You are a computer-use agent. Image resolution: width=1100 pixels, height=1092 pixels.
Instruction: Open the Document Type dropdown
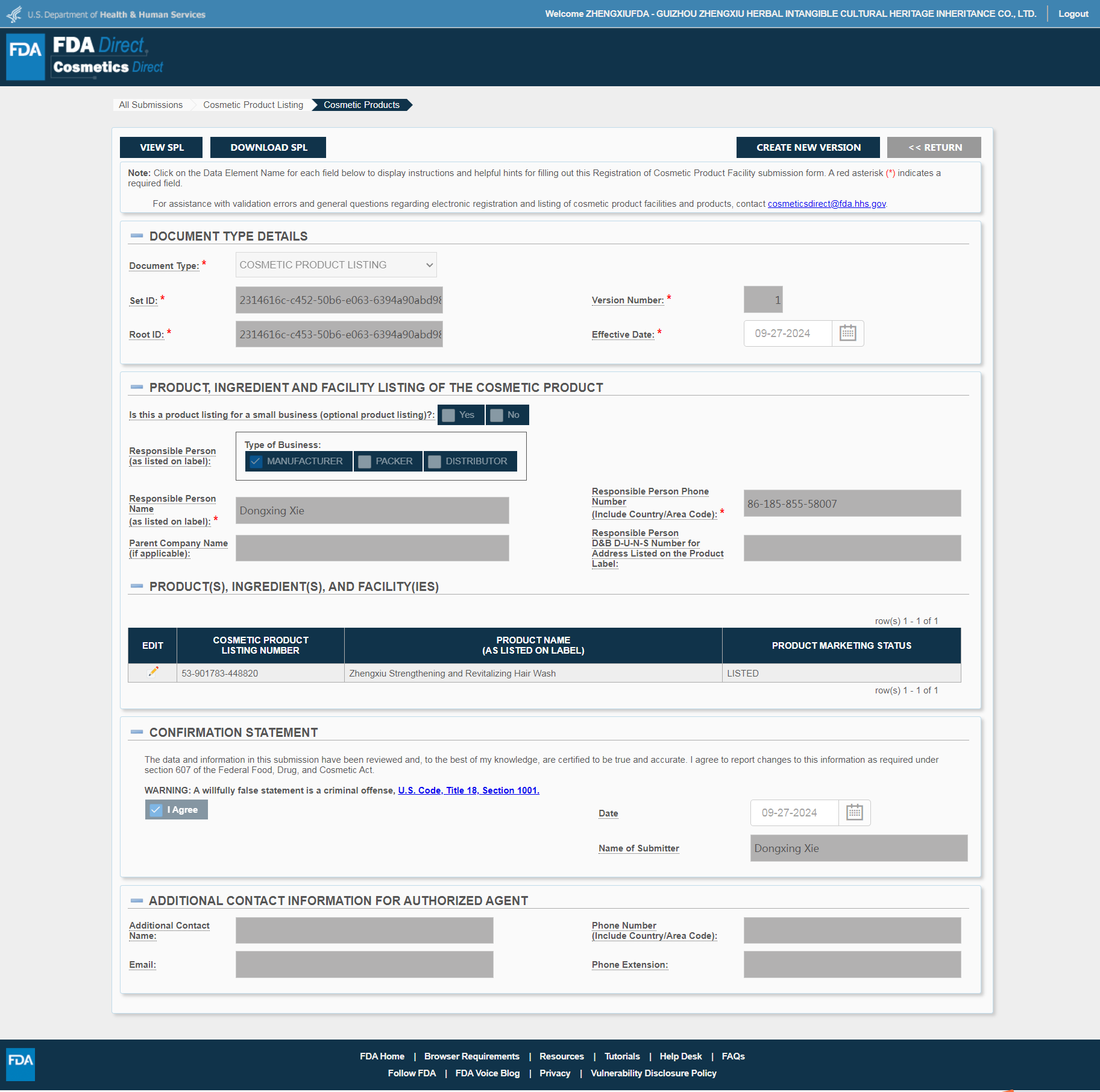pos(336,265)
